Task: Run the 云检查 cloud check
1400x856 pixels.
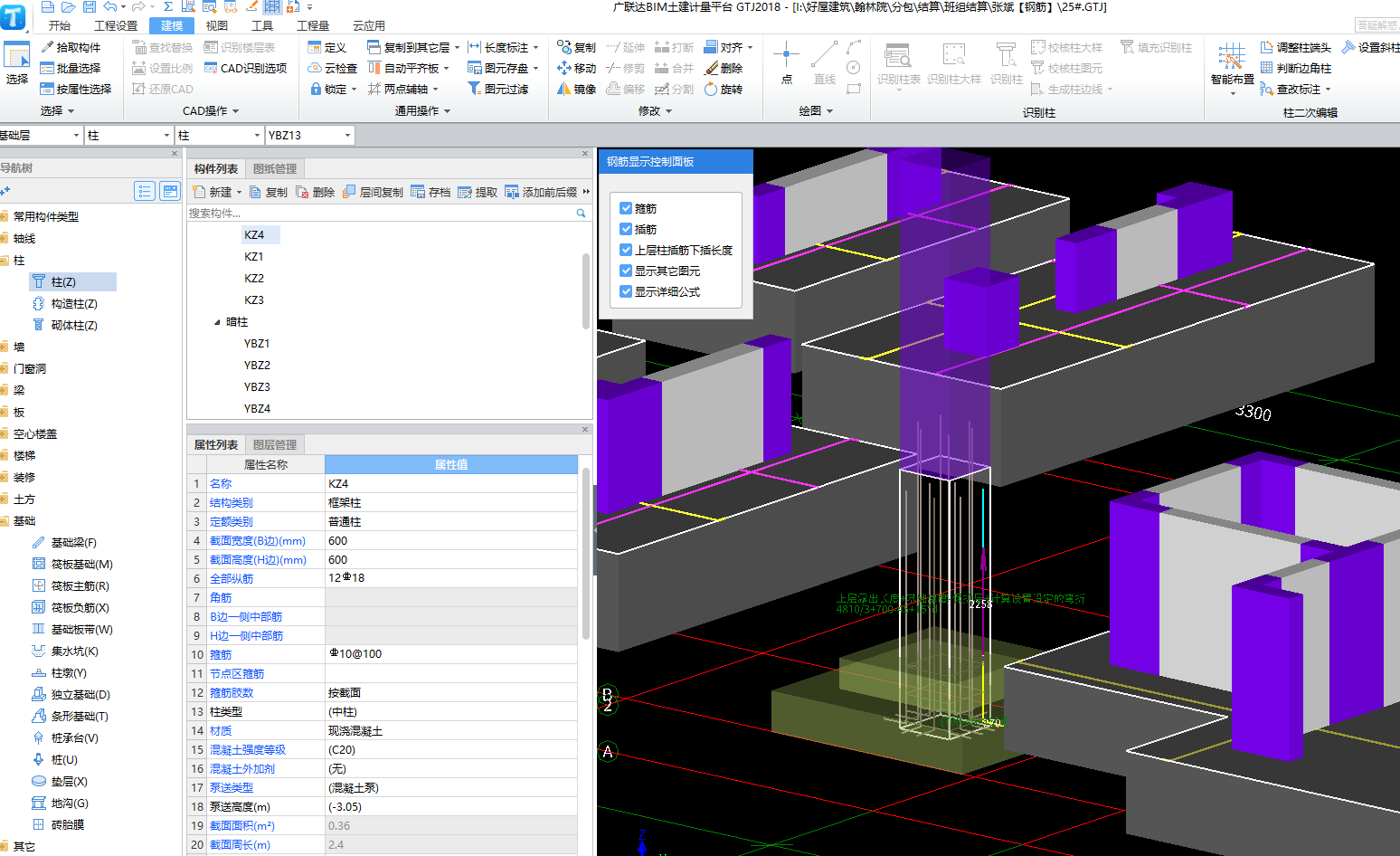Action: 332,68
